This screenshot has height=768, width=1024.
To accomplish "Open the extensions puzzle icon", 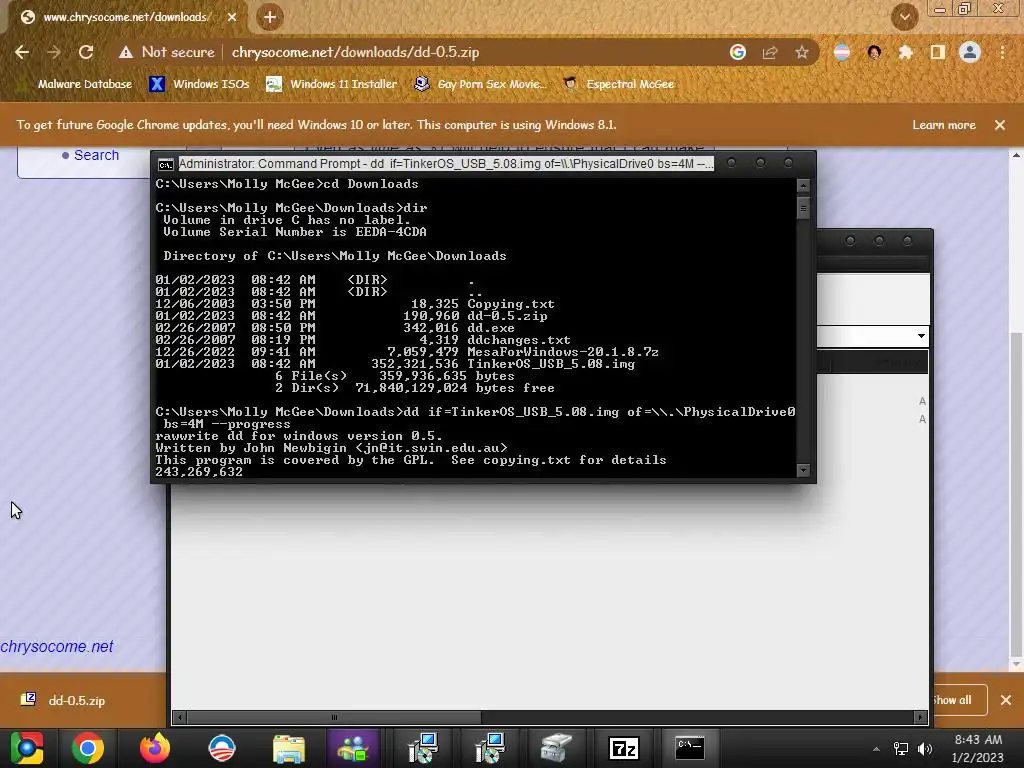I will [x=905, y=52].
